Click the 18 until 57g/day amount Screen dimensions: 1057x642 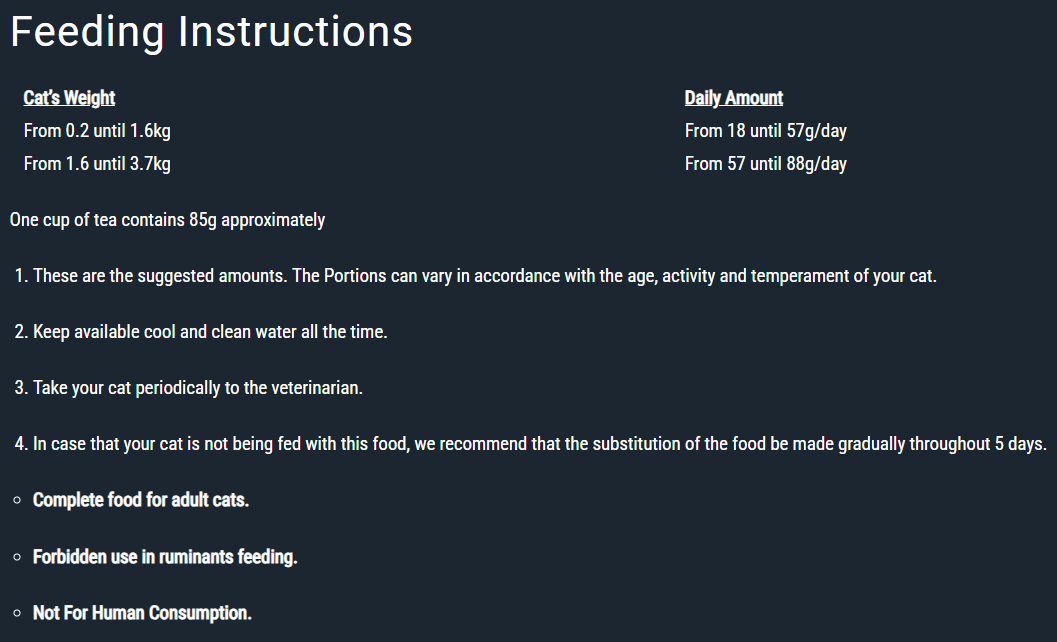tap(766, 131)
